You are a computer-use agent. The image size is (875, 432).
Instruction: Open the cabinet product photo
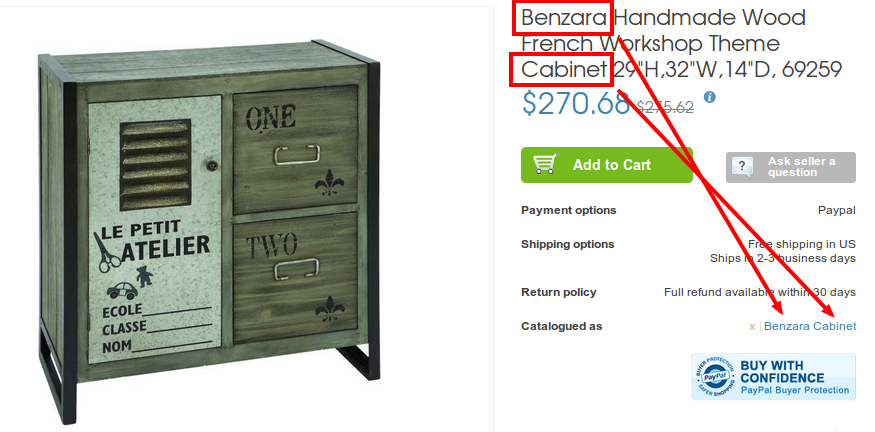pos(209,232)
